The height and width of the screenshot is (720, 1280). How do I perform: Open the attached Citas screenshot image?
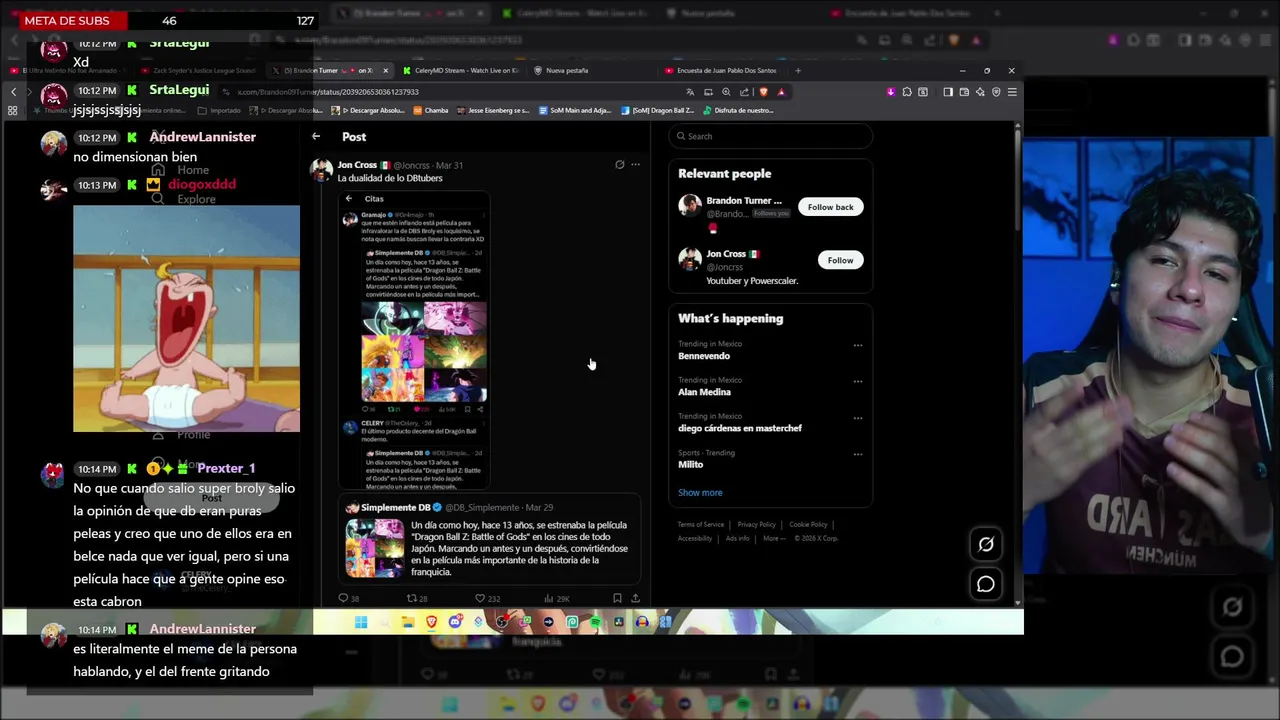(413, 339)
